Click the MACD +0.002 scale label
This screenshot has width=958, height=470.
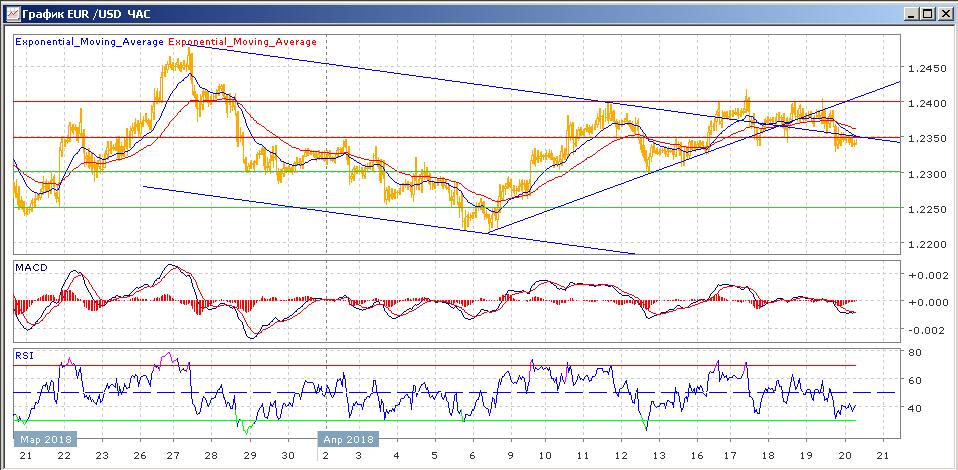coord(925,275)
